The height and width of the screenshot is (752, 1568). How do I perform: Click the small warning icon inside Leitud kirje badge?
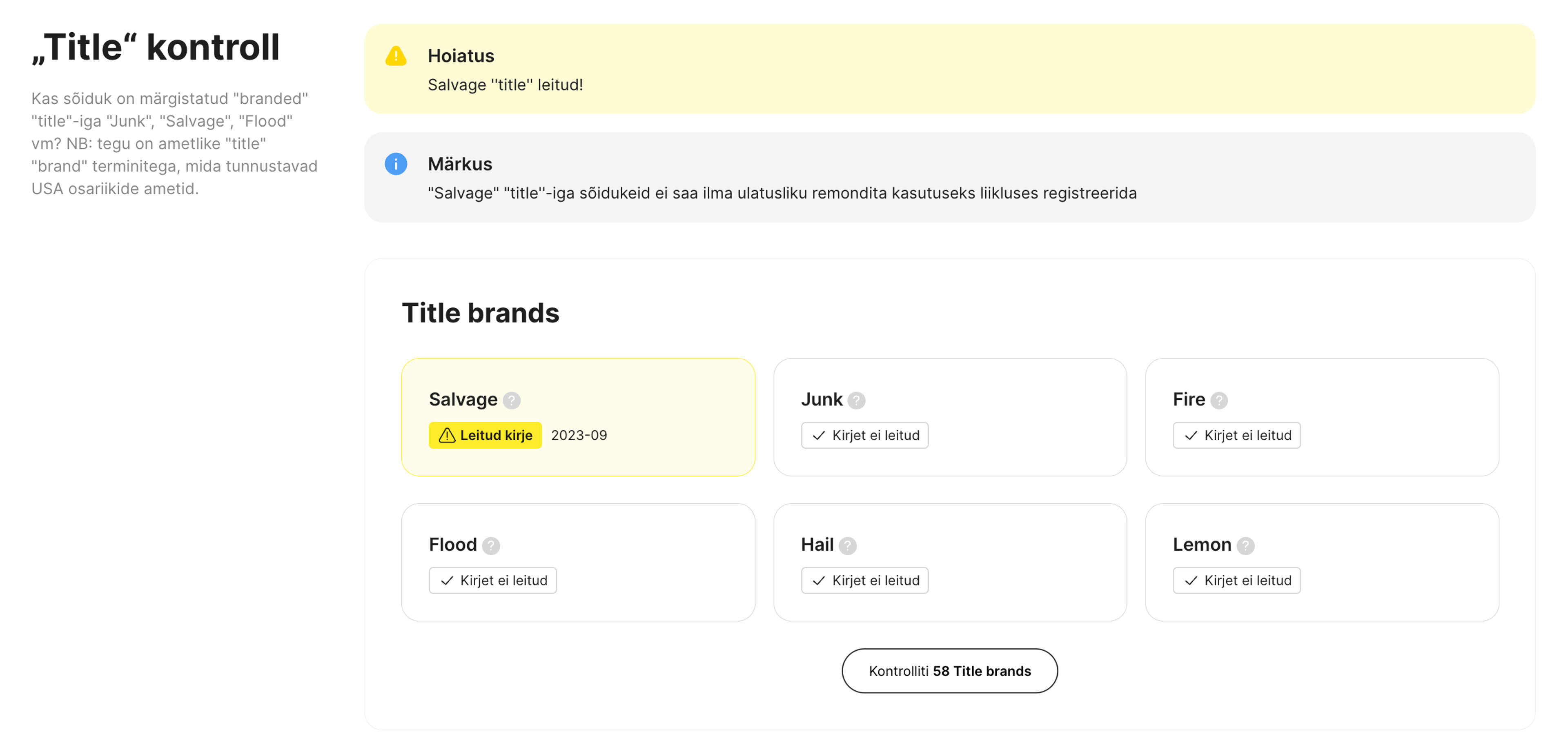(445, 435)
